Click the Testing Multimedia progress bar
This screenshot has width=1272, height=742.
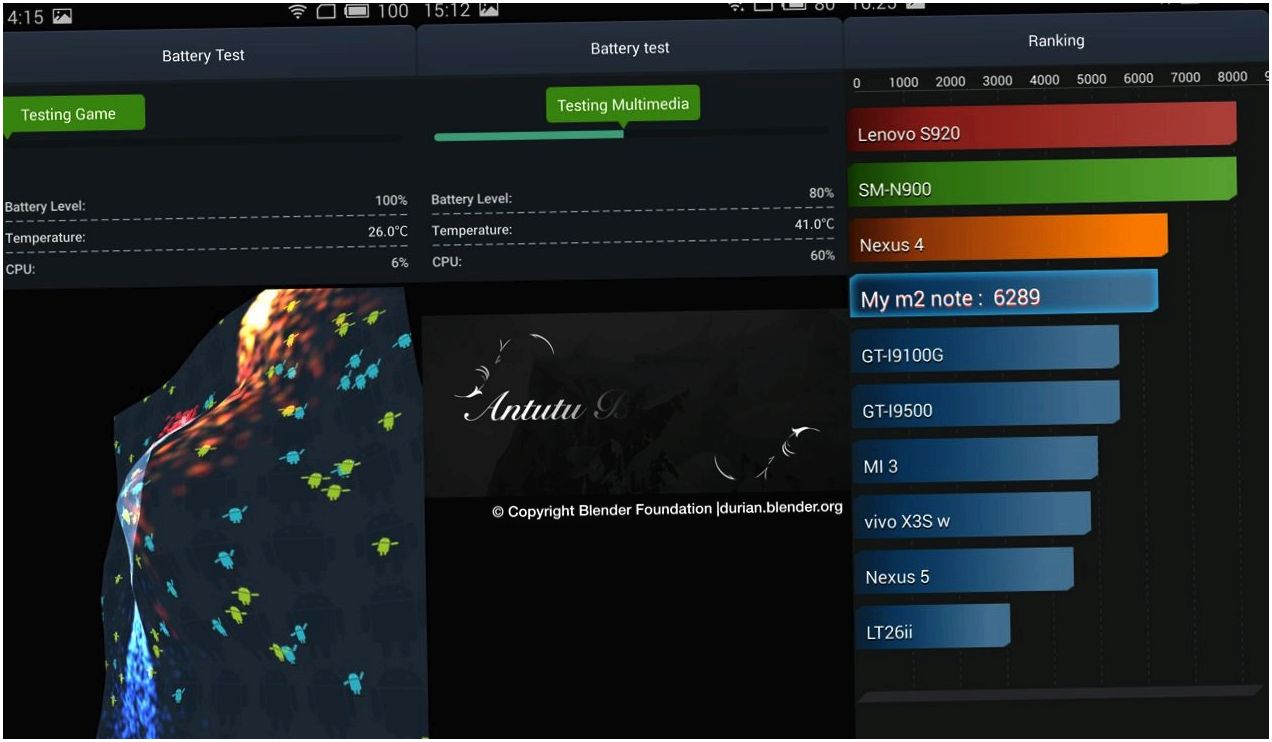(x=630, y=135)
